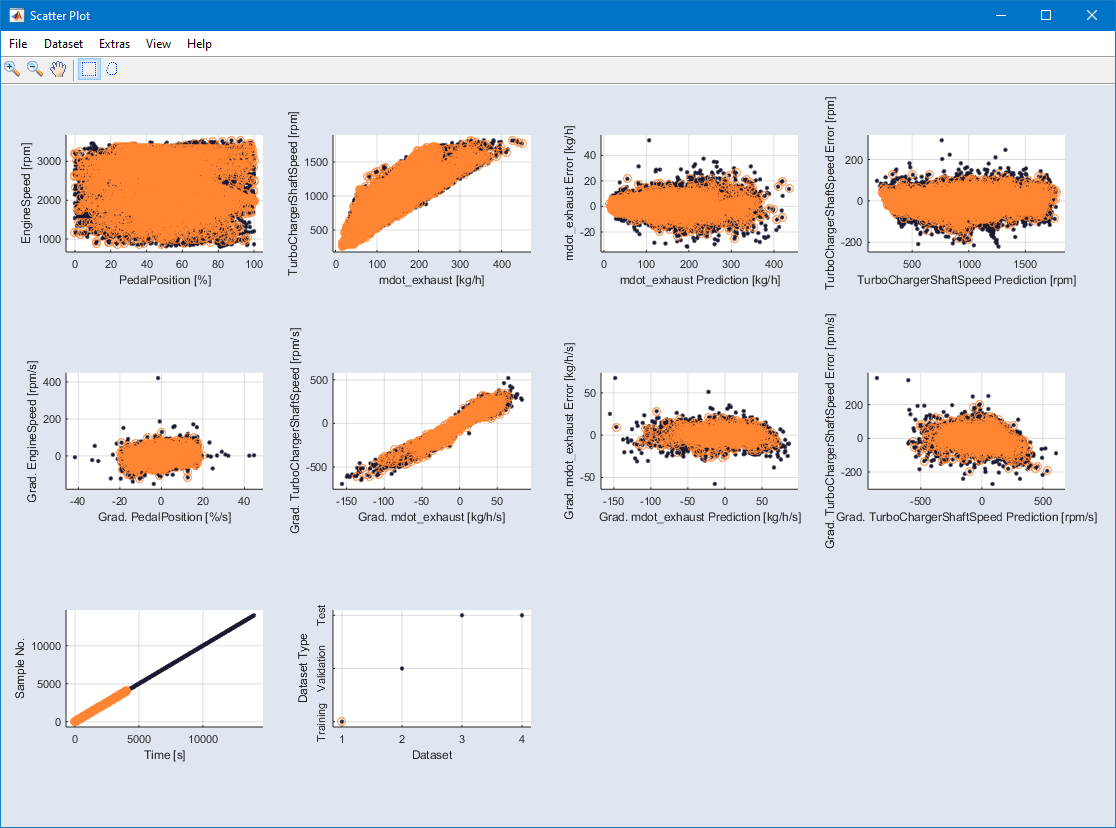Open the Help menu
Screen dimensions: 1116x828
[199, 44]
